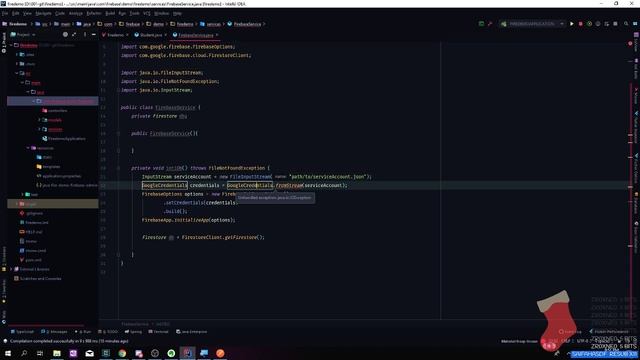This screenshot has height=360, width=640.
Task: Open File Explorer from the taskbar
Action: pos(57,353)
